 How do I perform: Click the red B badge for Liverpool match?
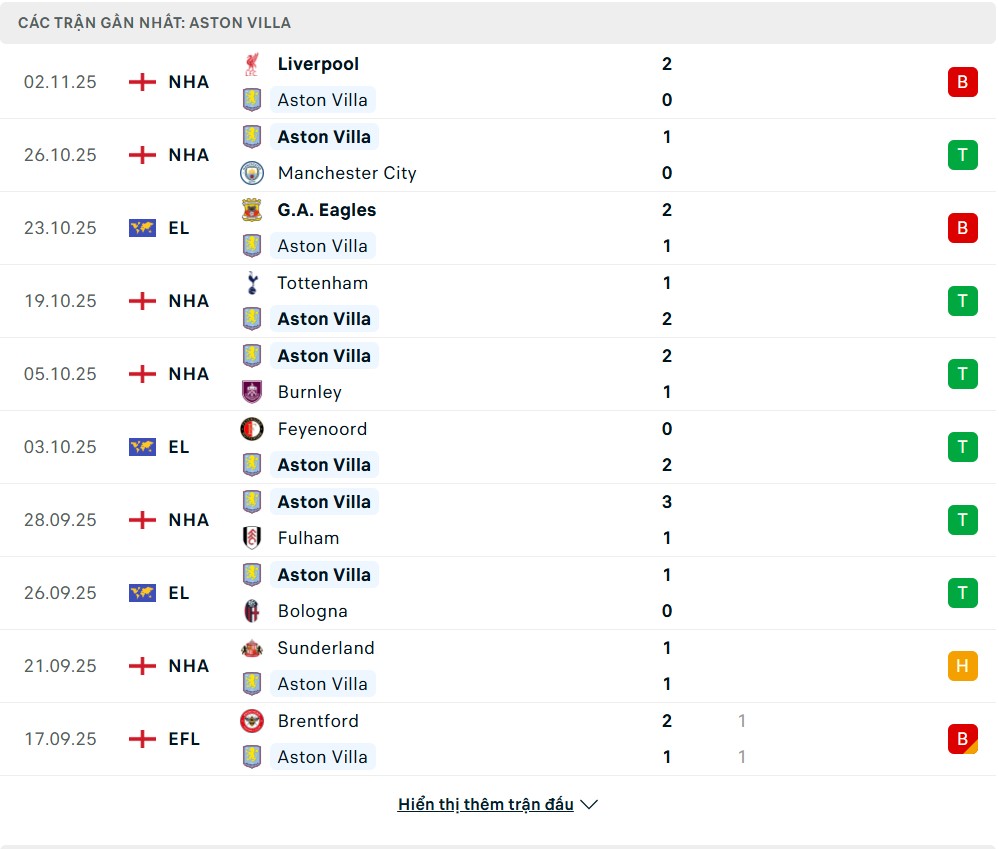(962, 82)
